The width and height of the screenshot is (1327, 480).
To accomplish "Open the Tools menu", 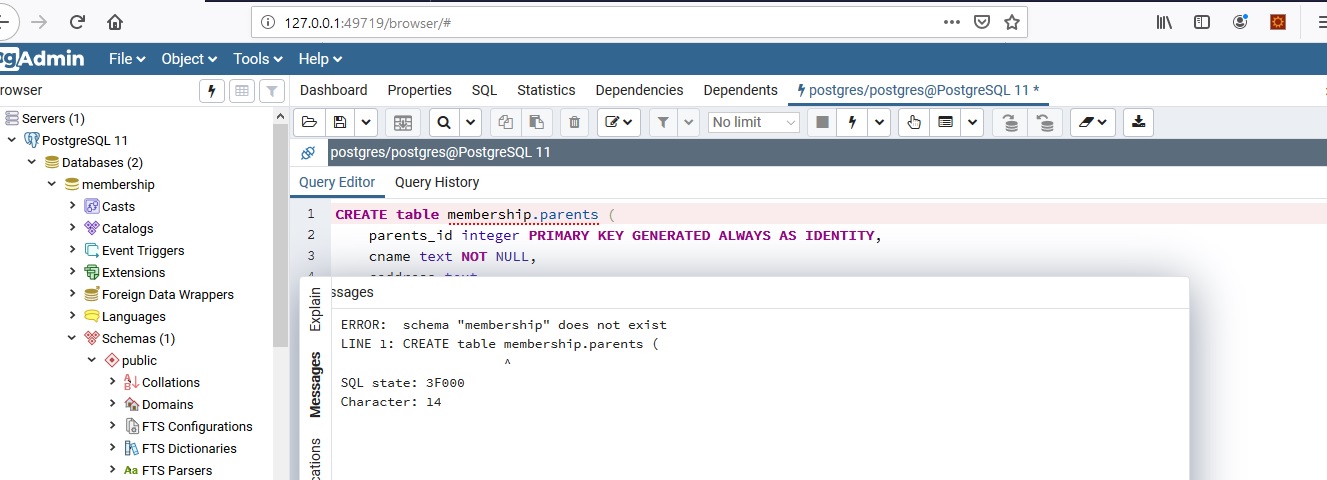I will (x=257, y=59).
